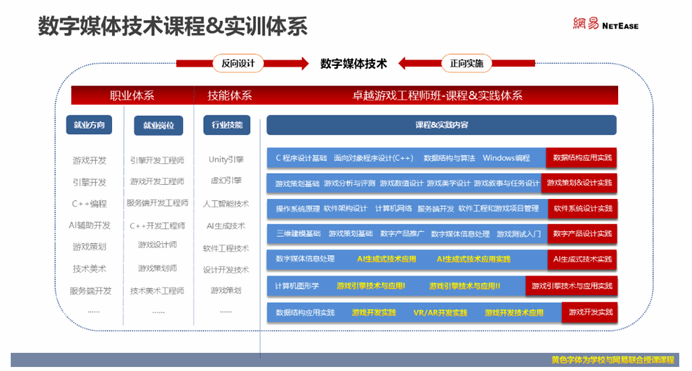692x371 pixels.
Task: Click the 技能体系 red header
Action: coord(229,95)
